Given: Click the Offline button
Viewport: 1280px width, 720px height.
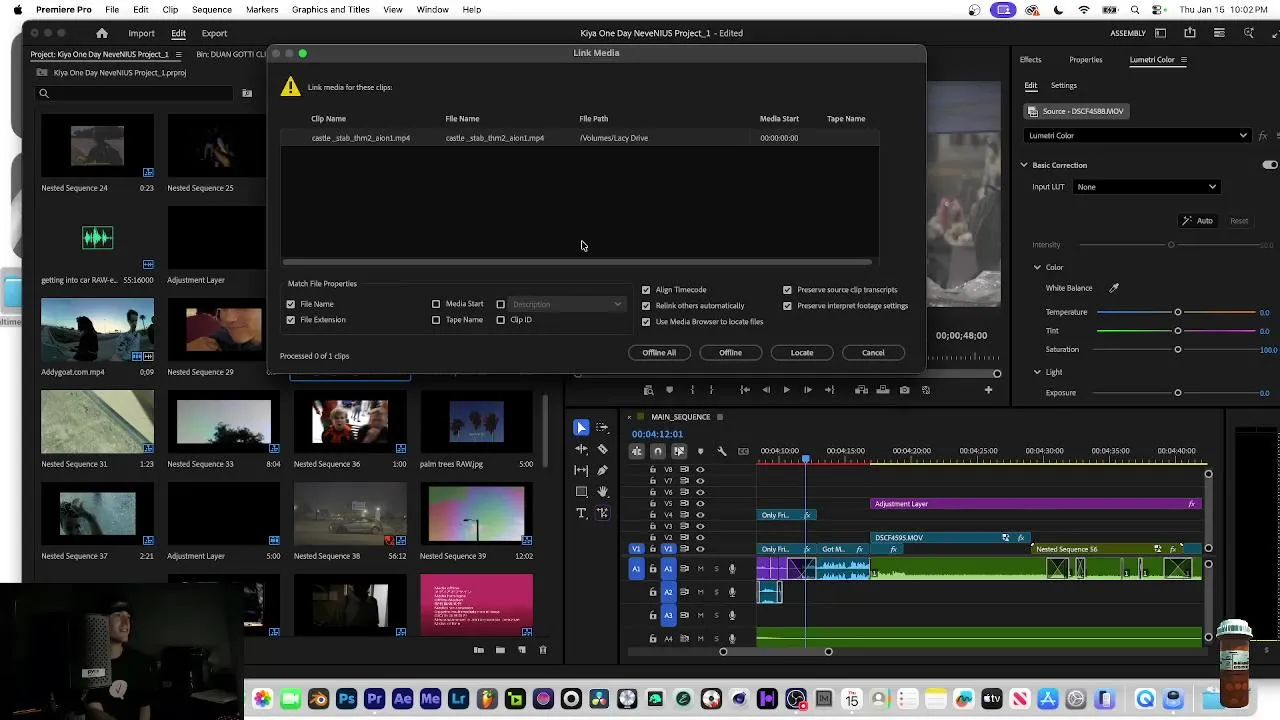Looking at the screenshot, I should coord(730,352).
